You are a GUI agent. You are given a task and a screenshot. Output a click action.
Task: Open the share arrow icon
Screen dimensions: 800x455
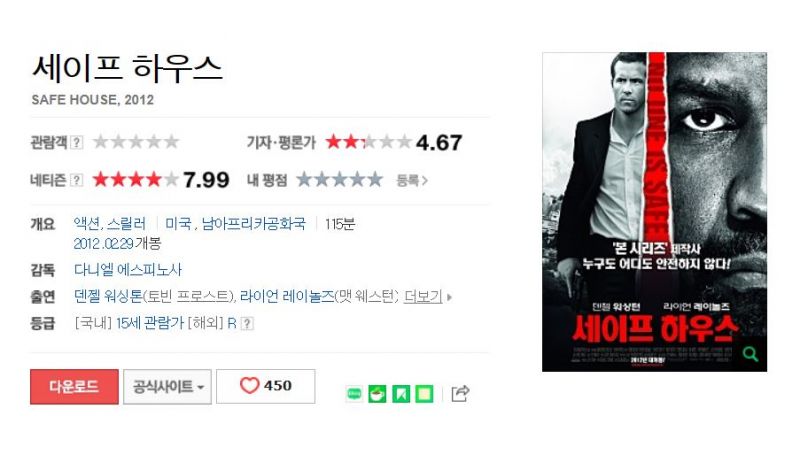[x=460, y=393]
